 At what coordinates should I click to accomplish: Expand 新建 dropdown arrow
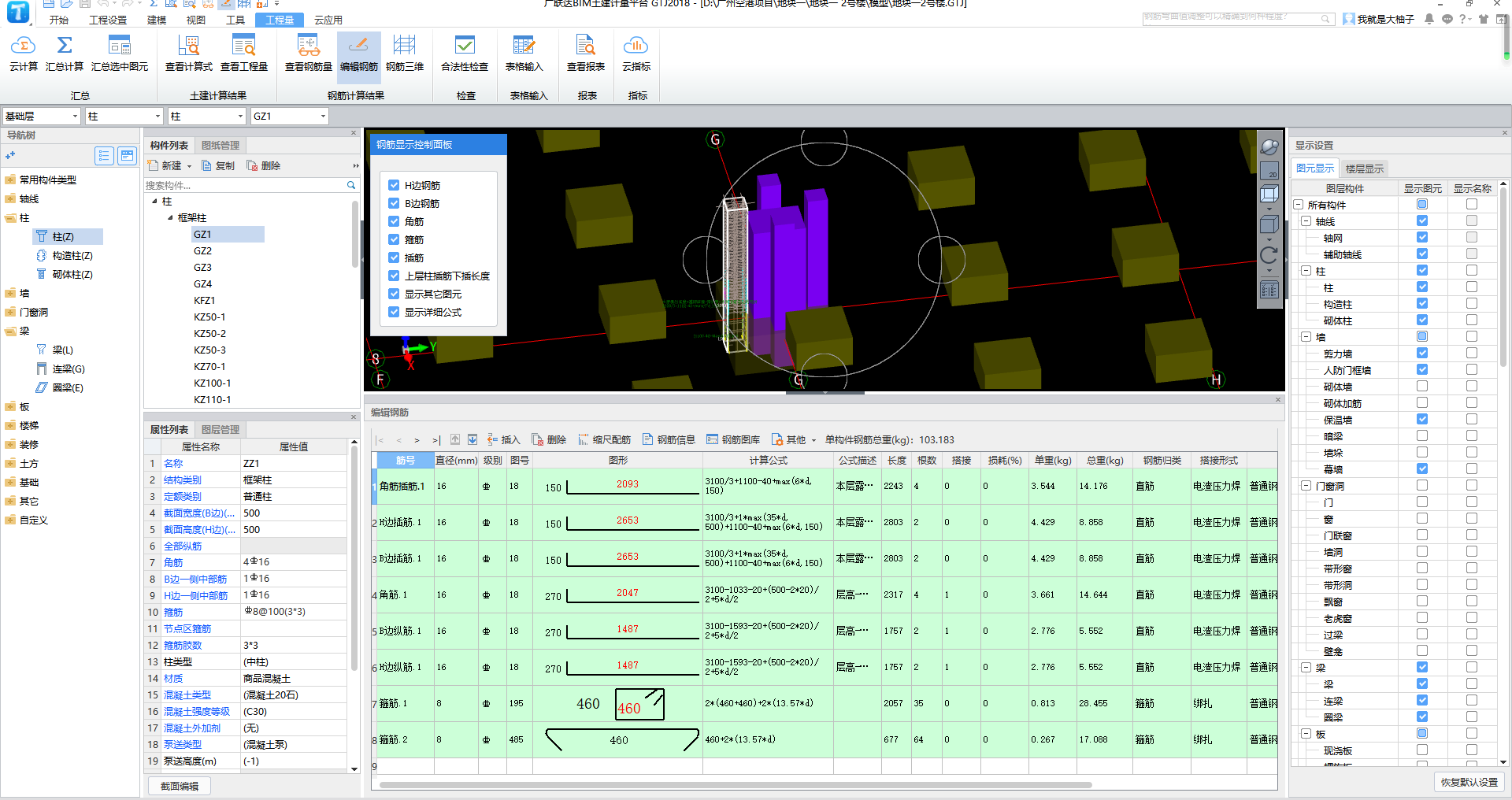[189, 166]
